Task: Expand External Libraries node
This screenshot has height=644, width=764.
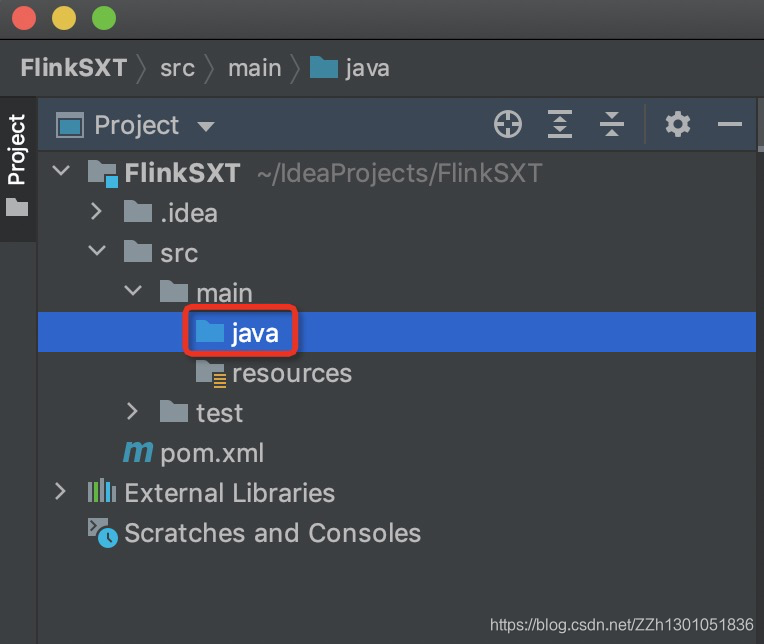Action: pos(60,491)
